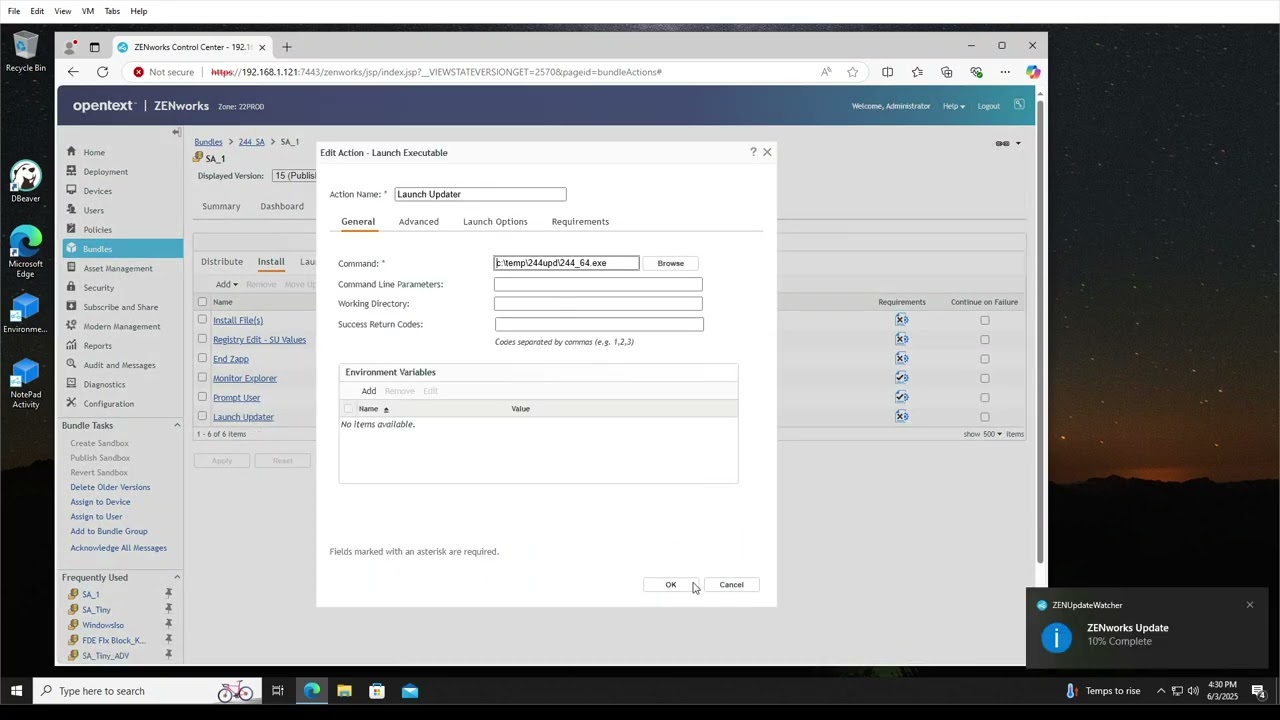Close the Edit Action dialog

767,152
